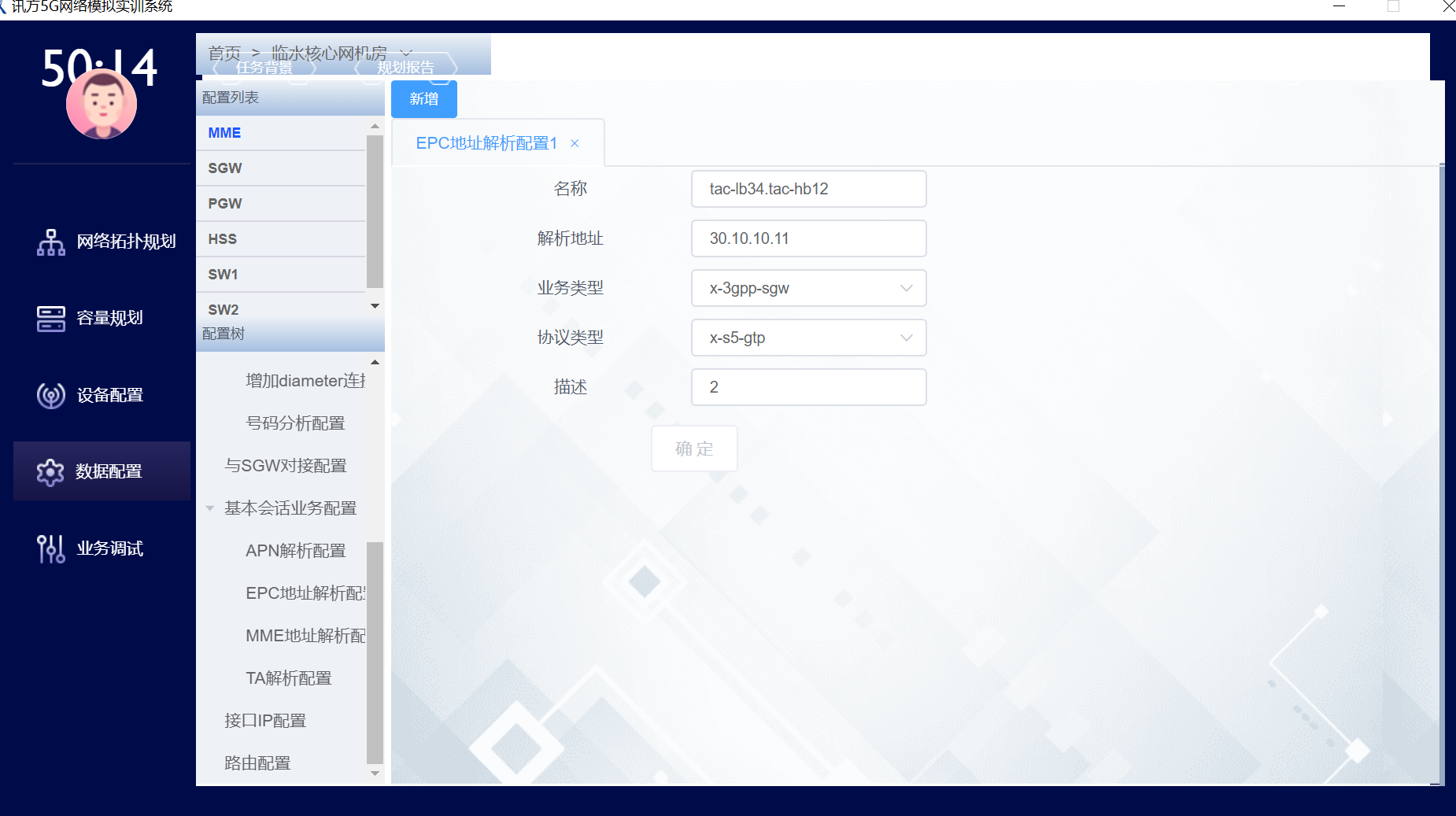
Task: Focus the 解析地址 input field
Action: pyautogui.click(x=808, y=238)
